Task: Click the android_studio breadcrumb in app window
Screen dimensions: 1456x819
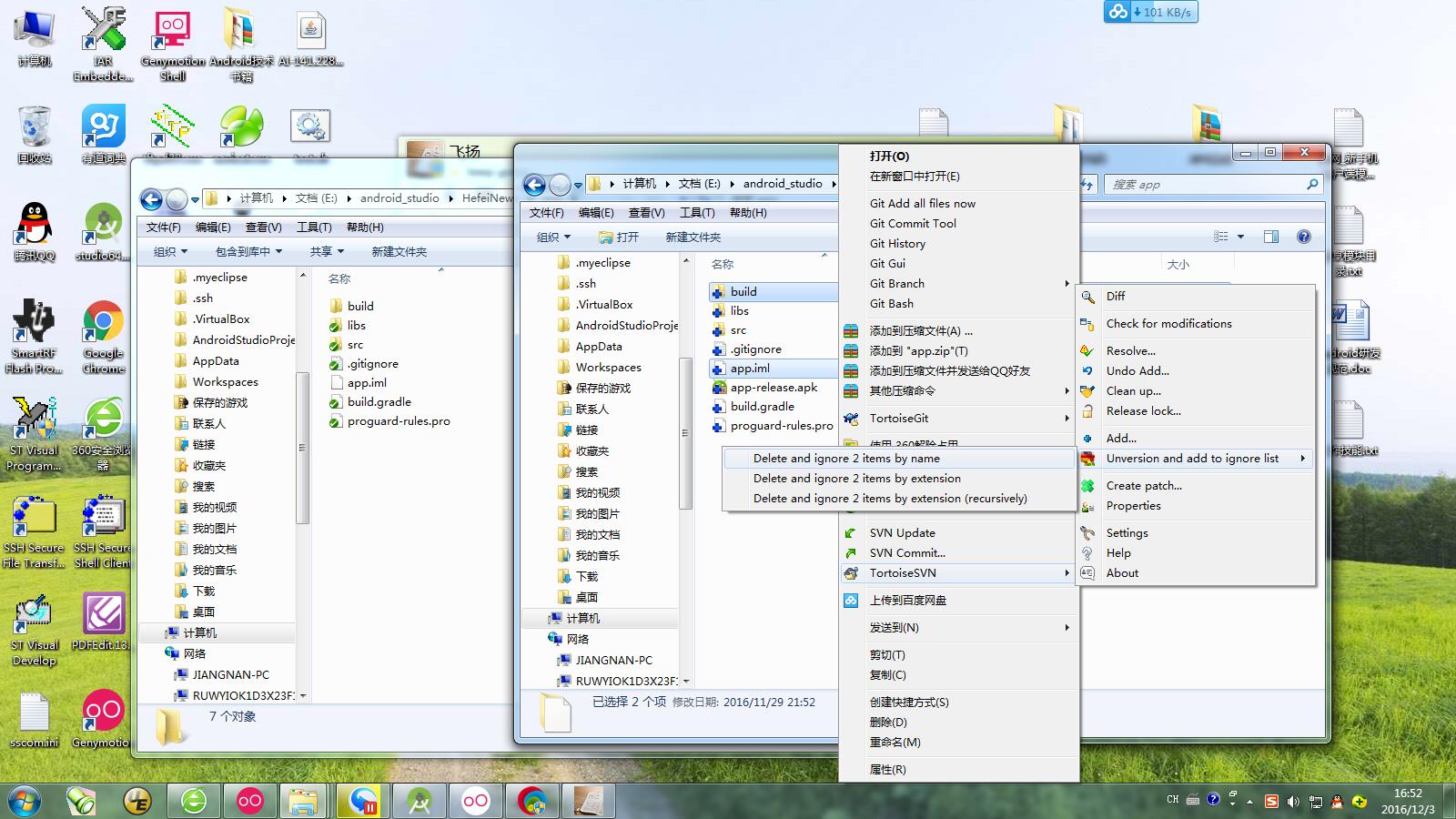Action: 783,184
